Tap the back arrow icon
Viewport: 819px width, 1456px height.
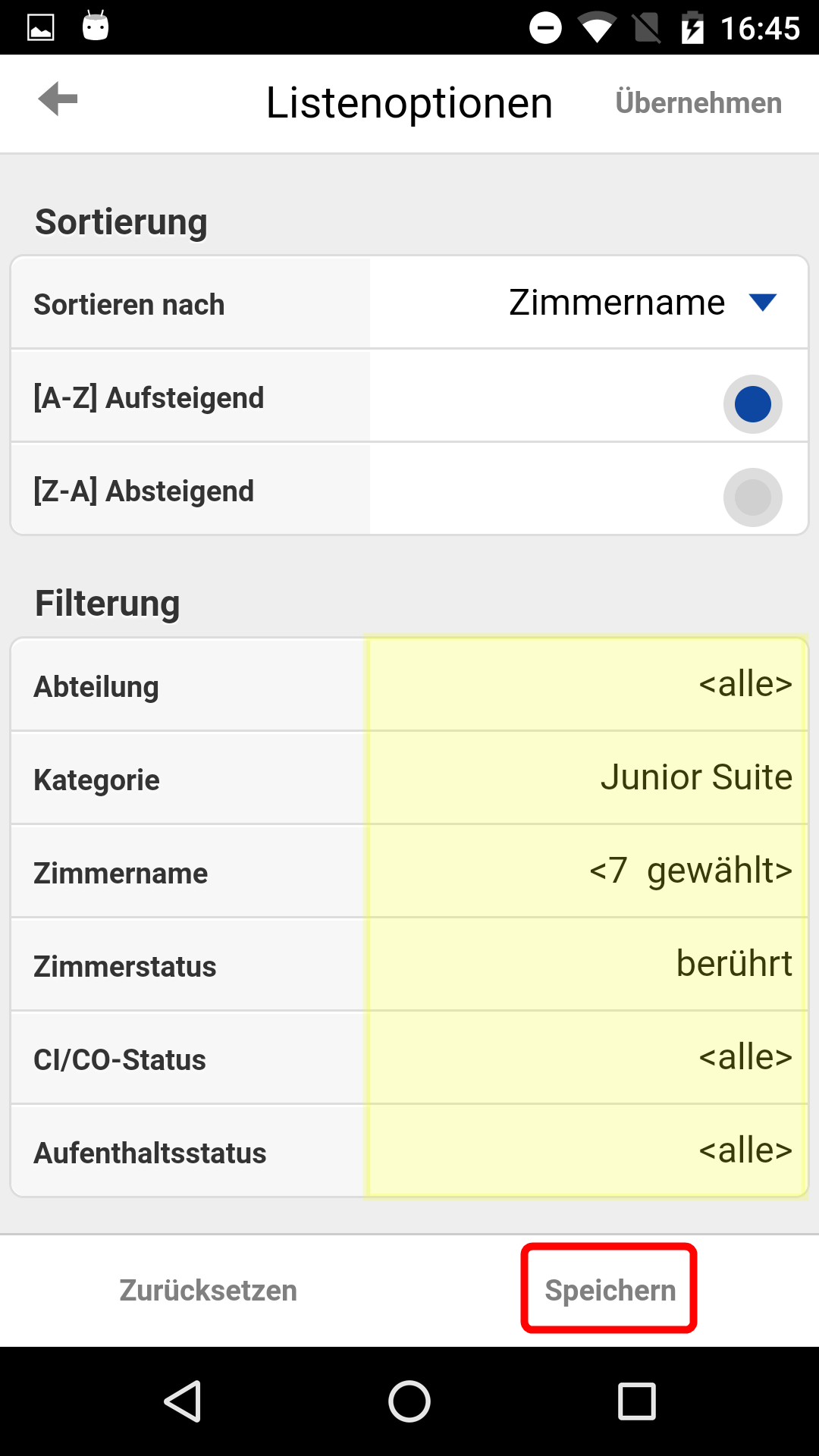(58, 99)
